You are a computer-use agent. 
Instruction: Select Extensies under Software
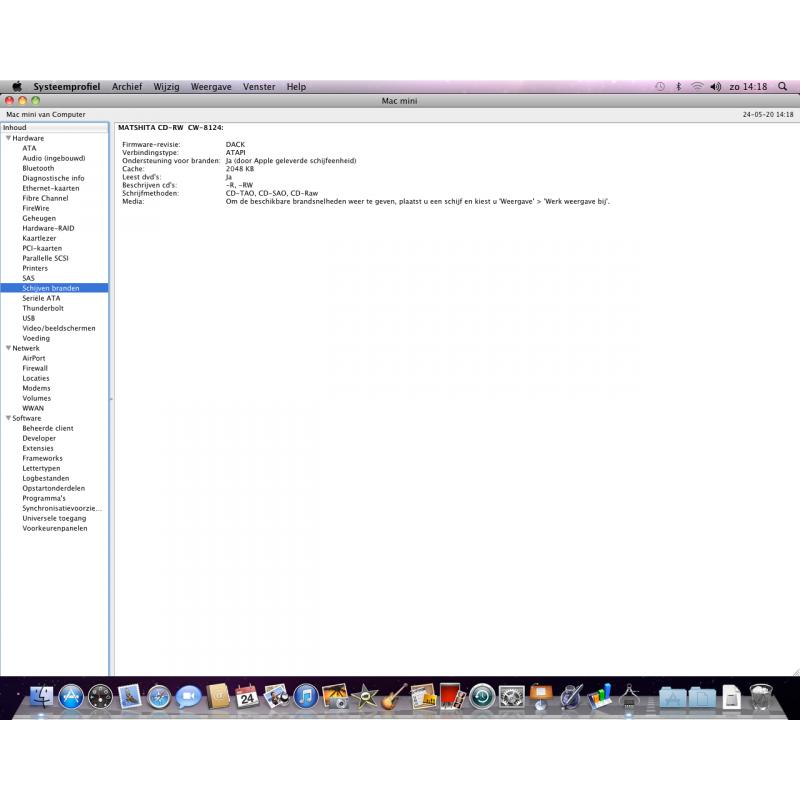(x=38, y=448)
